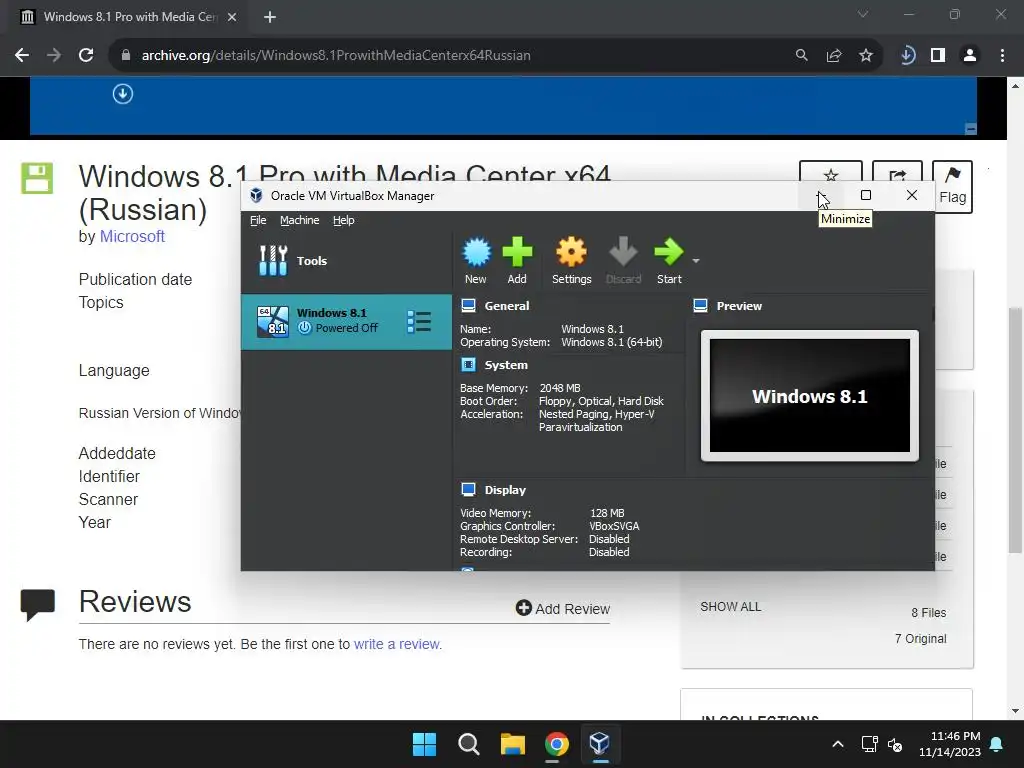Close the Windows 8.1 Pro browser tab
This screenshot has width=1024, height=768.
click(232, 17)
